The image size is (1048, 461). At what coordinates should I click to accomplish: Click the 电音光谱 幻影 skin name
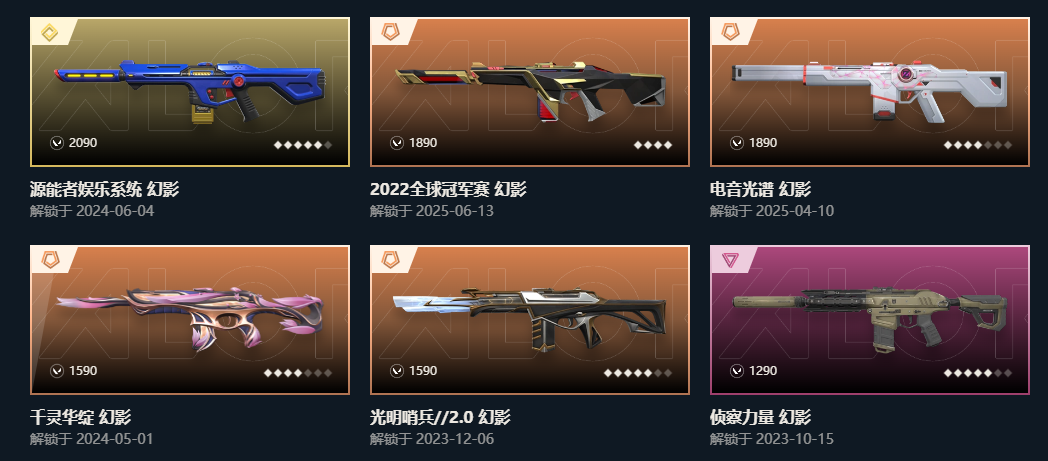(x=760, y=190)
